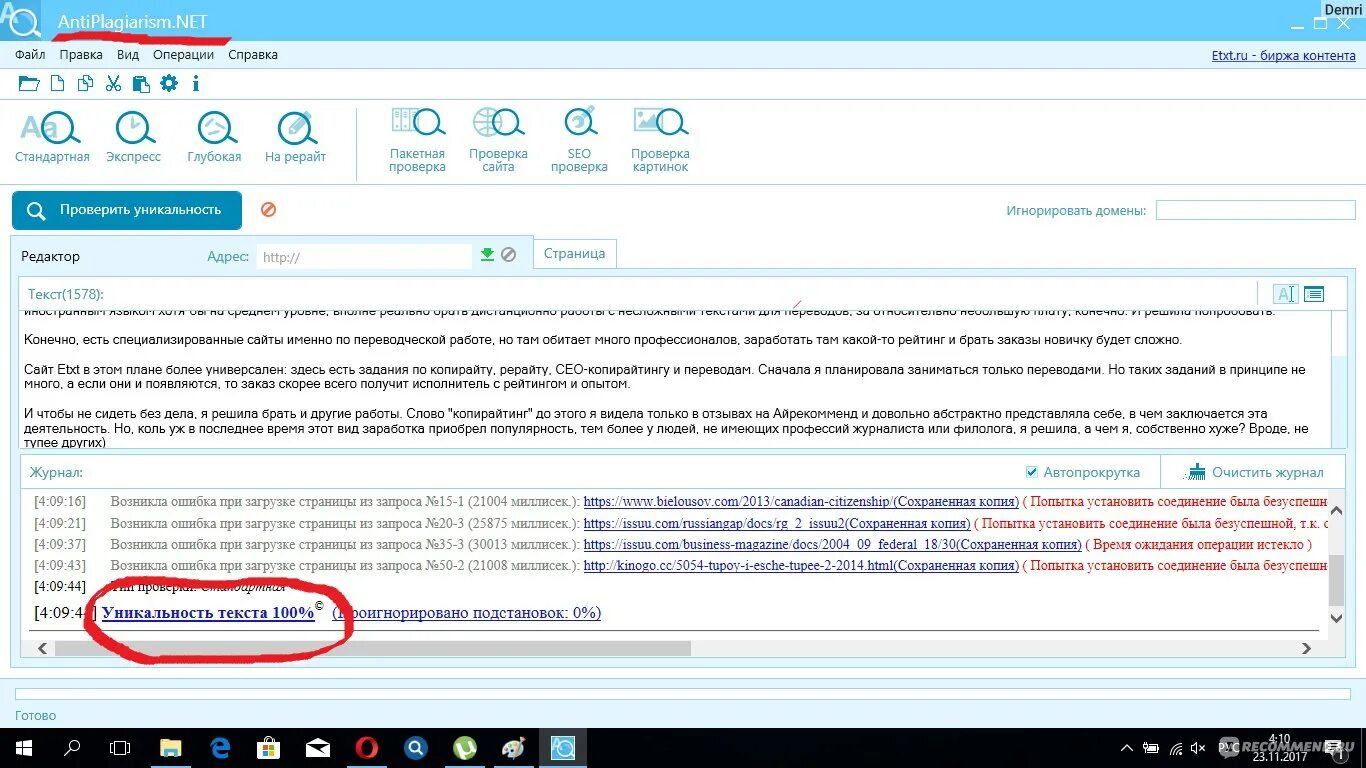The image size is (1366, 768).
Task: Click the Игнорировать домены input field
Action: 1256,210
